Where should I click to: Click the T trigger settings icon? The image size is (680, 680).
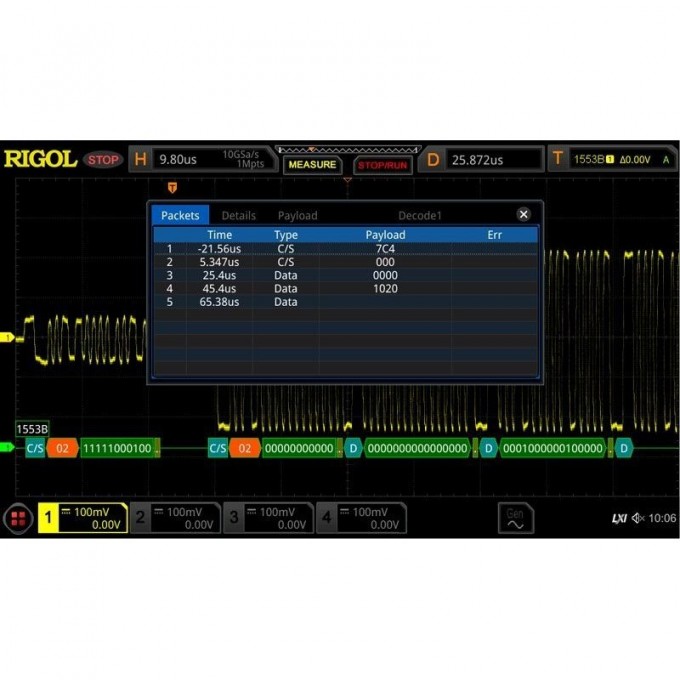tap(557, 159)
